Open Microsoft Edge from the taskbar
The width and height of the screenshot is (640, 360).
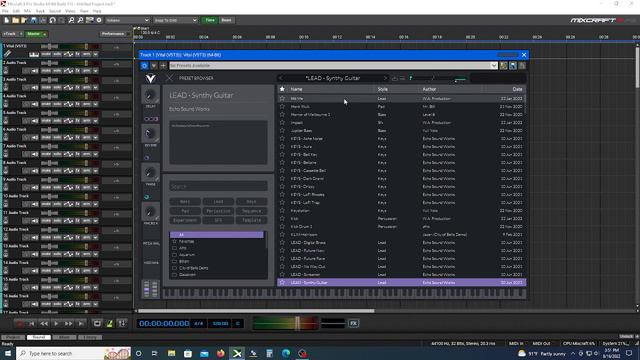point(286,353)
